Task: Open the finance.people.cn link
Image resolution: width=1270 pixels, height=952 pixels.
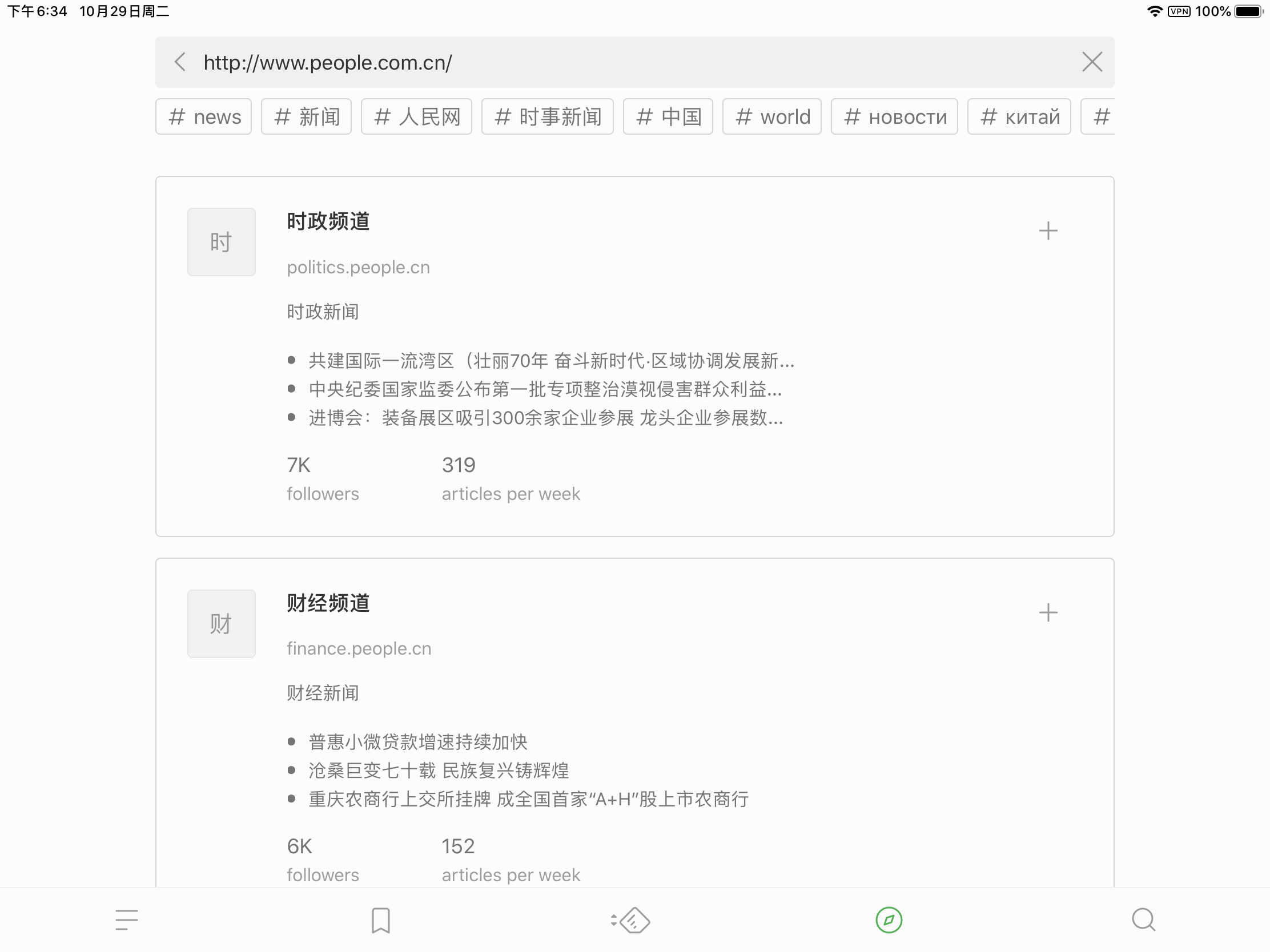Action: (x=359, y=648)
